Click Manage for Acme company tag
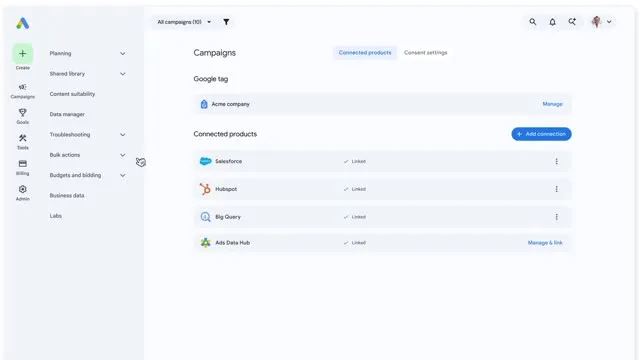 click(x=552, y=104)
